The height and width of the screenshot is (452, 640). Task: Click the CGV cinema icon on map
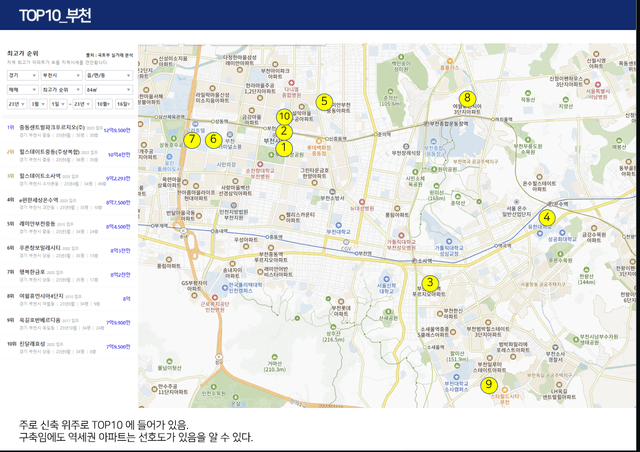346,242
